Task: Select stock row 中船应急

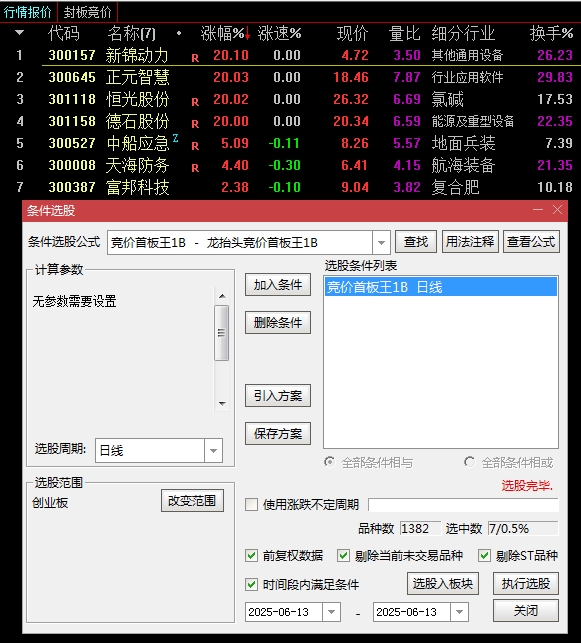Action: click(x=290, y=143)
